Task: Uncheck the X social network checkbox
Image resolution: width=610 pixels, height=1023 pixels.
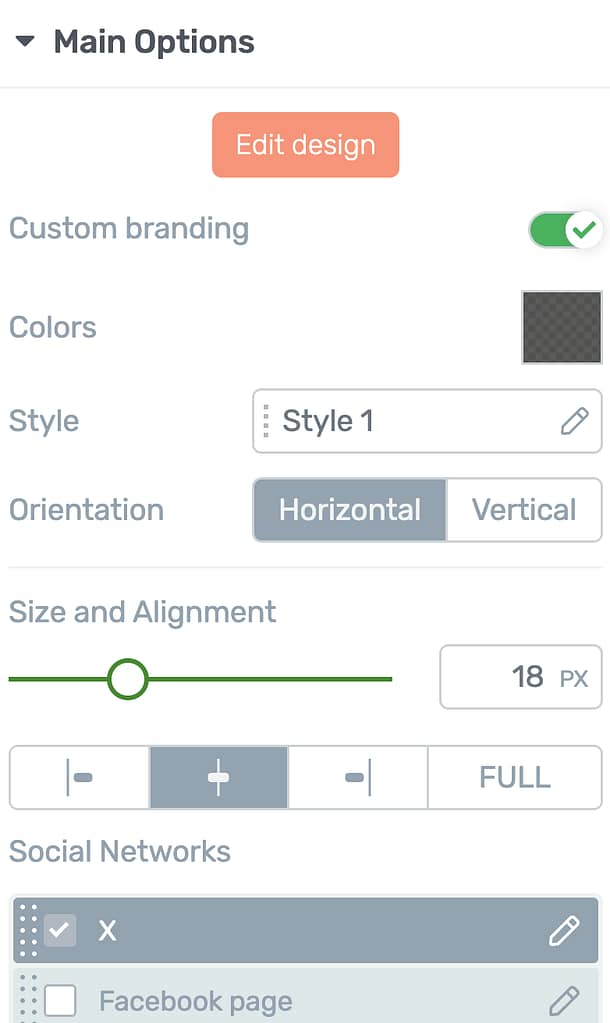Action: [x=60, y=930]
